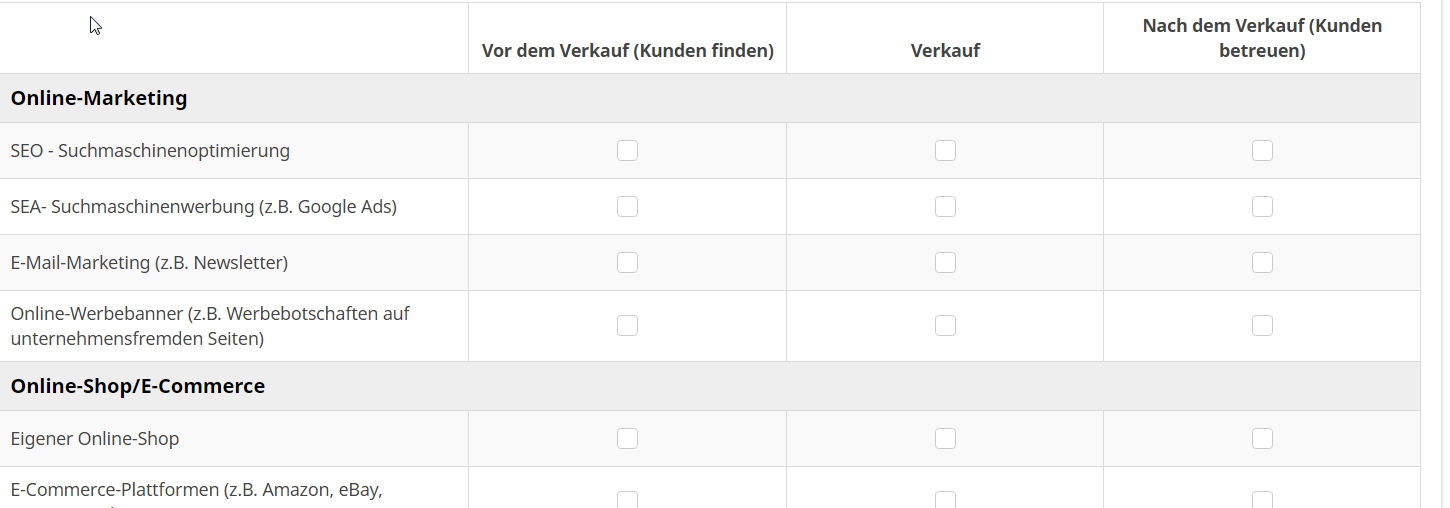Viewport: 1450px width, 508px height.
Task: Click the Vor dem Verkauf column header
Action: click(627, 51)
